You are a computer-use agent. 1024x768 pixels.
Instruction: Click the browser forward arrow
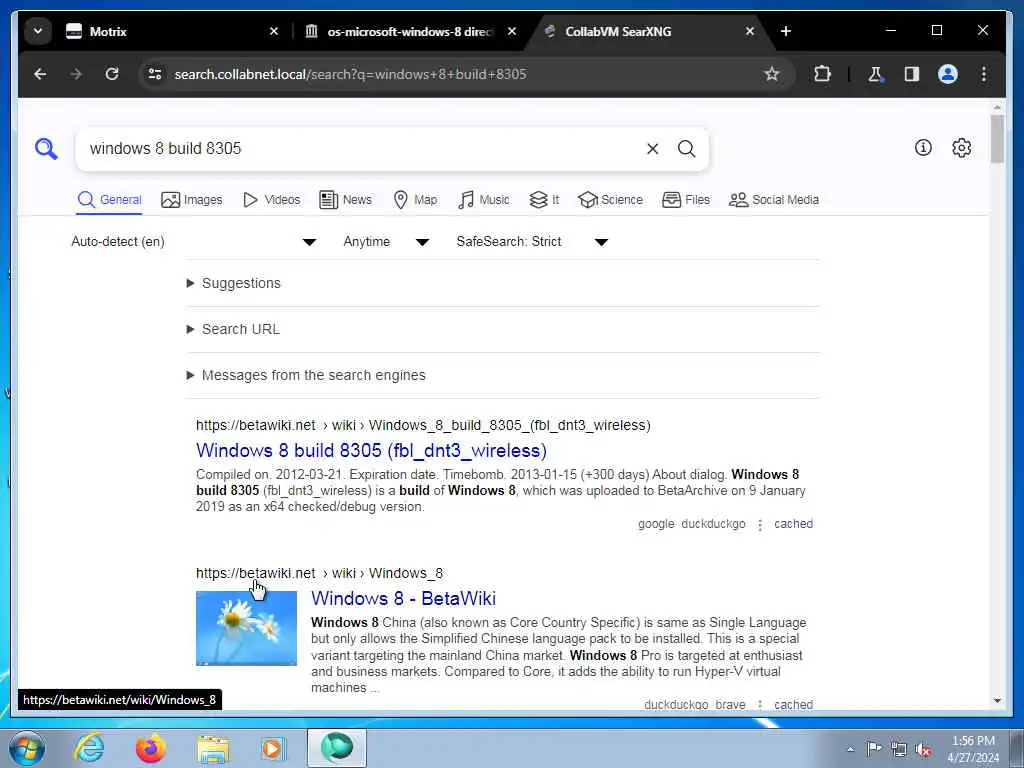pyautogui.click(x=76, y=74)
